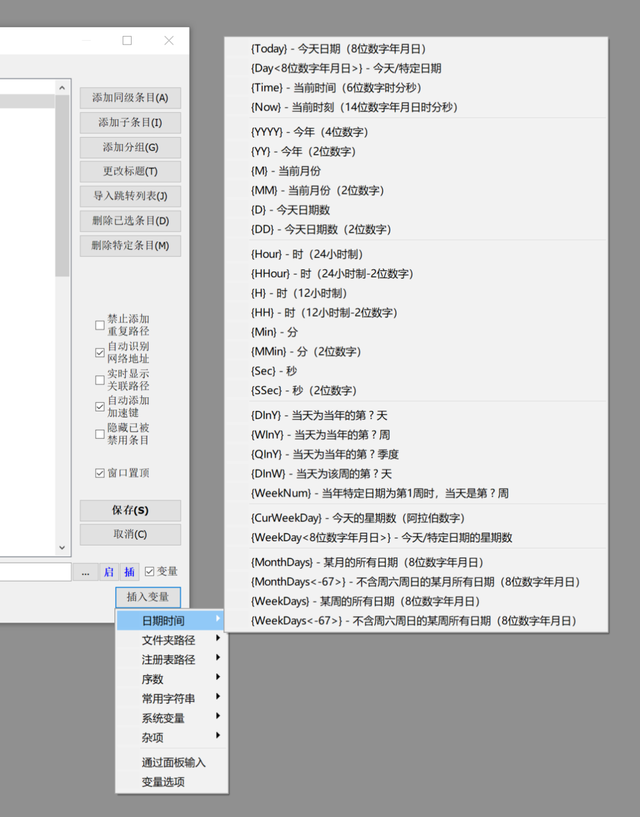
Task: Insert {DInY} day of year variable
Action: coord(416,416)
